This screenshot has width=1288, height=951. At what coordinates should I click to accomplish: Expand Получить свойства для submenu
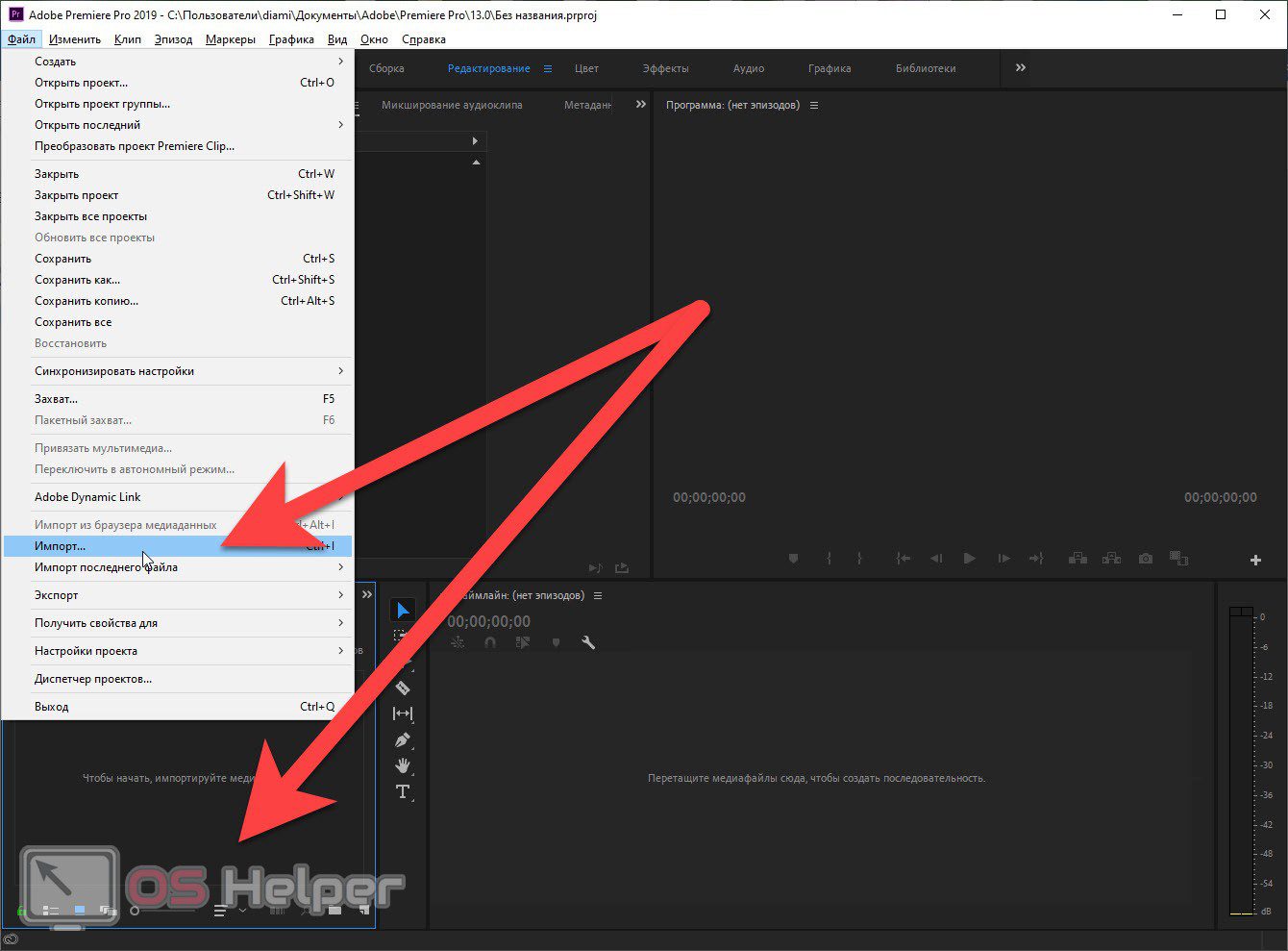coord(178,623)
